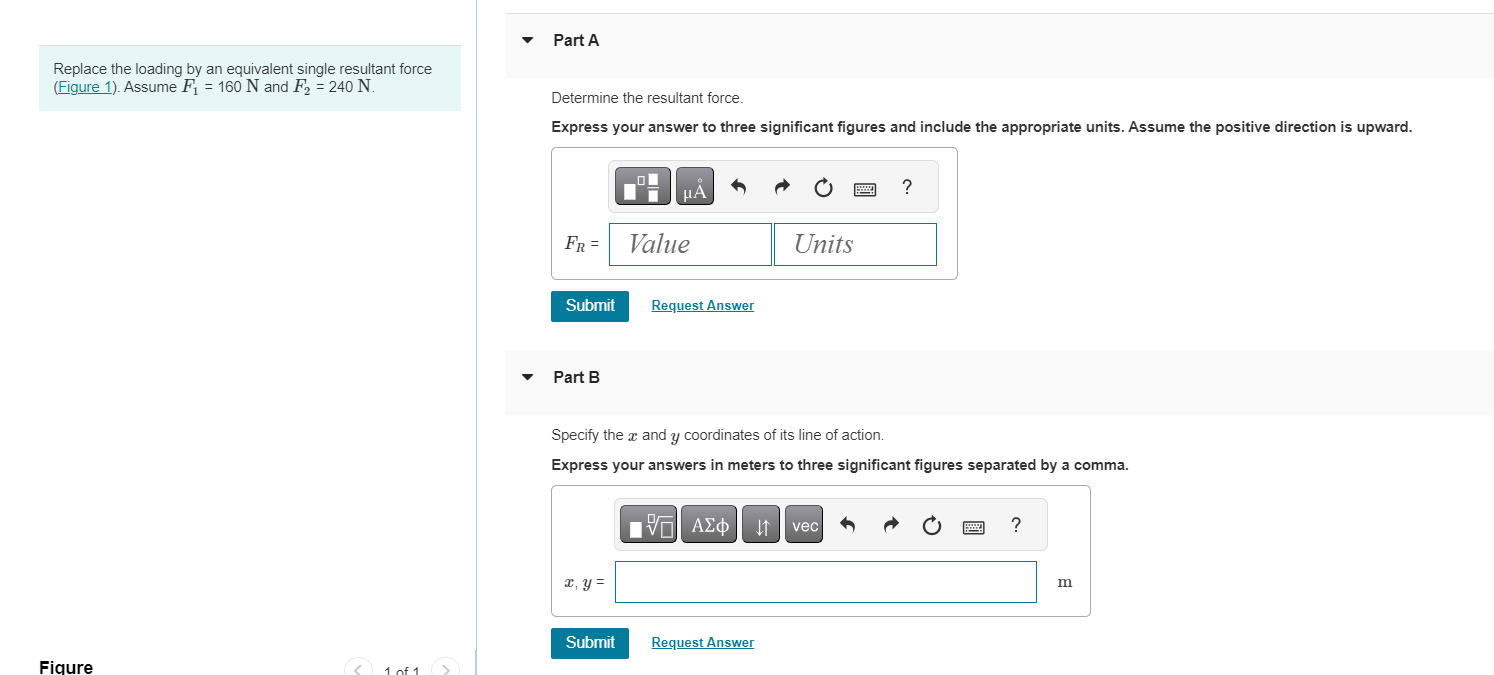Open templates button in Part A toolbar

pyautogui.click(x=642, y=187)
